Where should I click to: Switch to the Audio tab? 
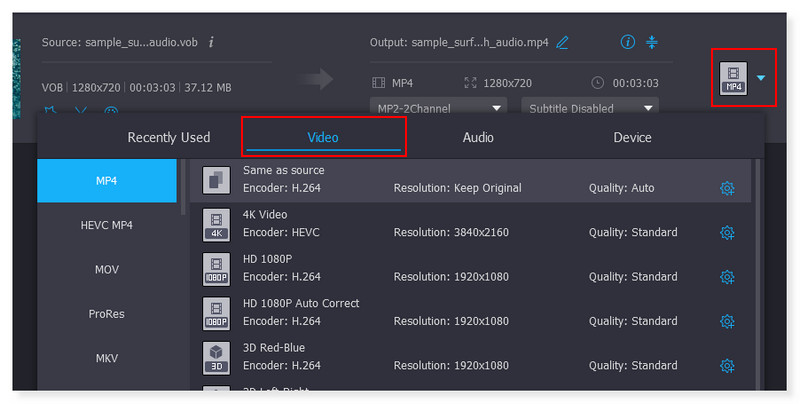click(x=477, y=138)
